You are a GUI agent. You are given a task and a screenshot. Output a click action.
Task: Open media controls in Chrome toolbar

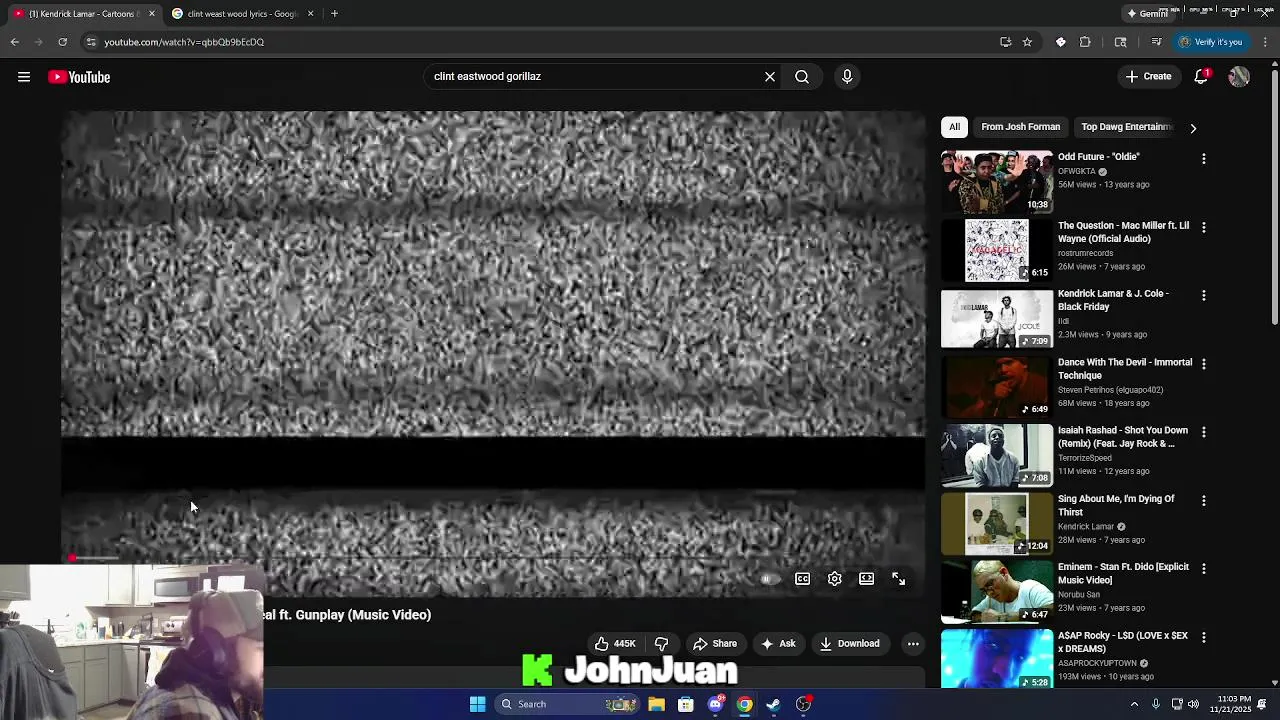[1156, 42]
